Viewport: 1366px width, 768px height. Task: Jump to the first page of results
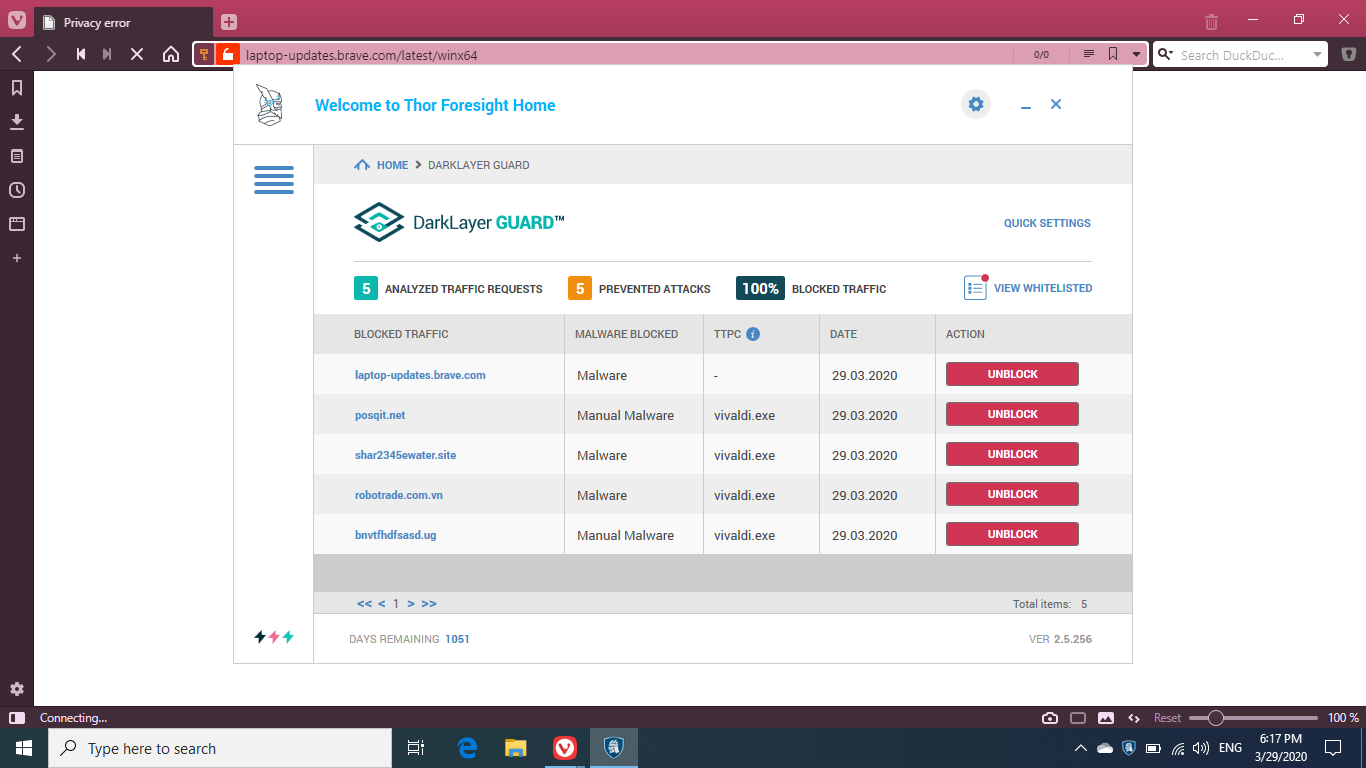coord(364,604)
